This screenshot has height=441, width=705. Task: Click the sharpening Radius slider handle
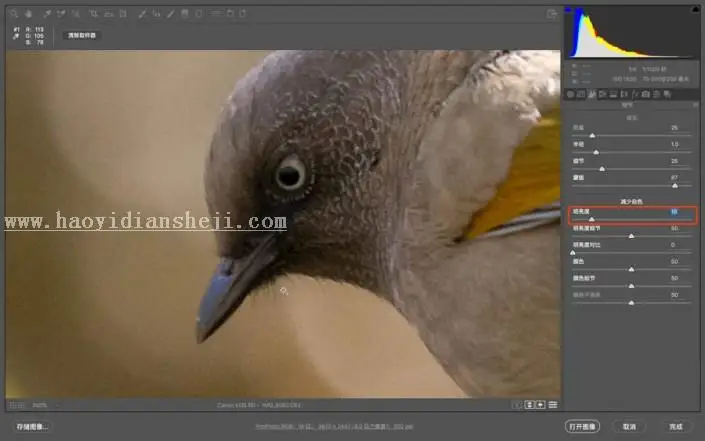596,152
